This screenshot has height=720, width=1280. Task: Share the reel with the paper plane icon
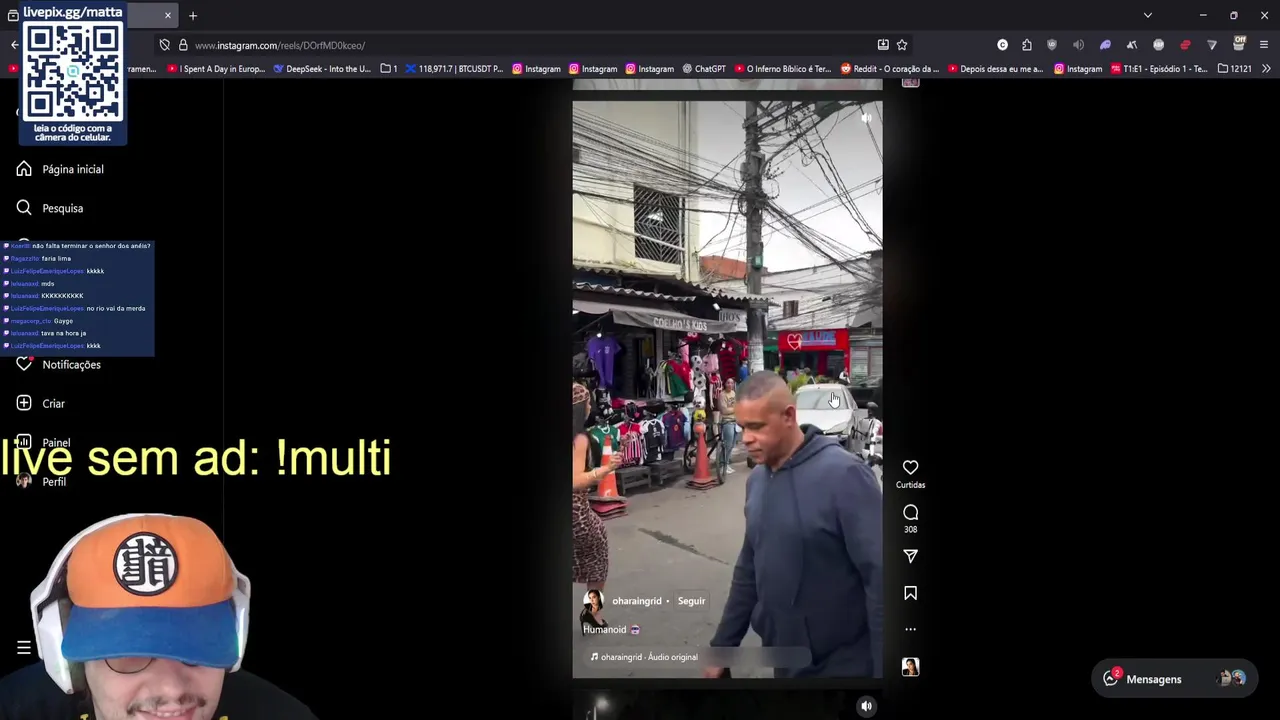click(910, 556)
